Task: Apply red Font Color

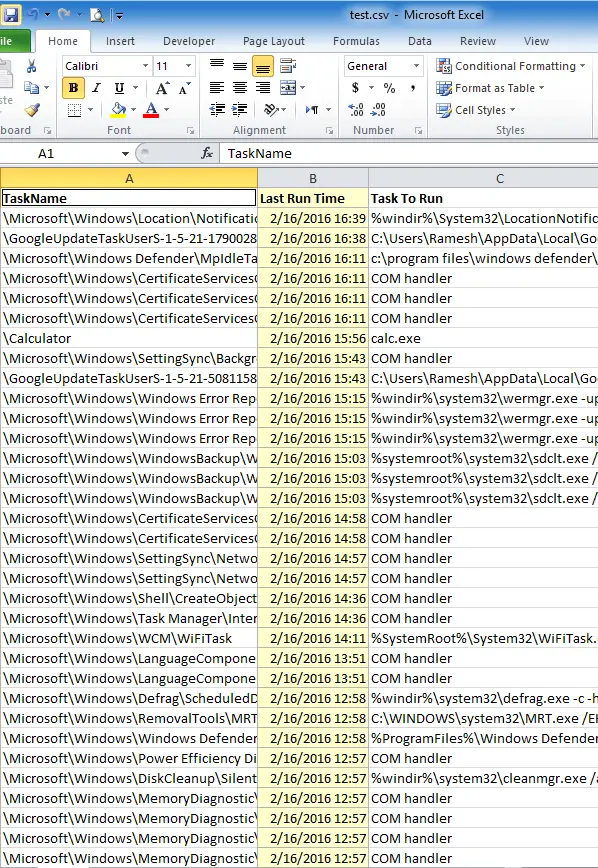Action: (151, 110)
